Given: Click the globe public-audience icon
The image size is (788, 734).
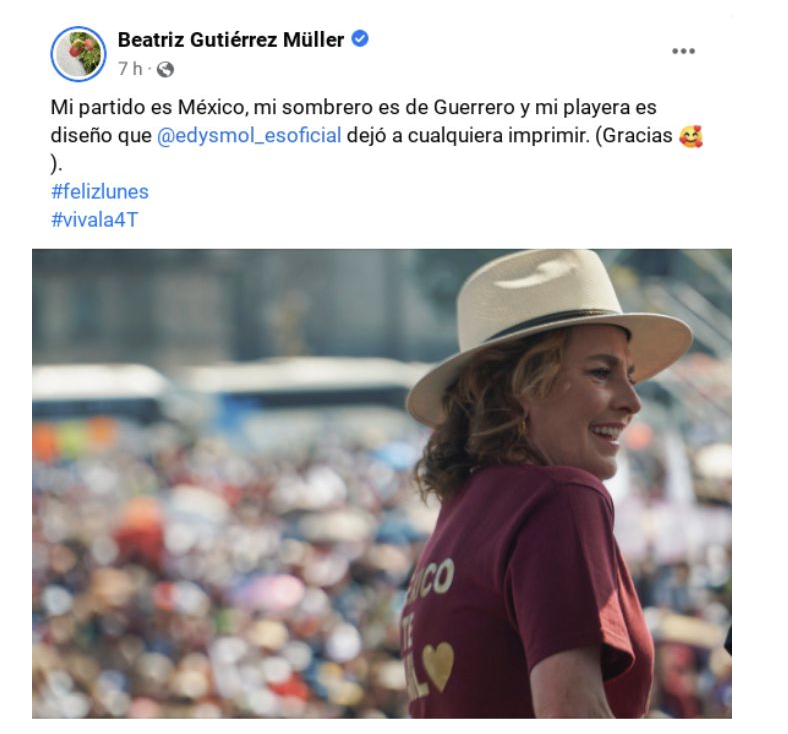Looking at the screenshot, I should (x=166, y=69).
